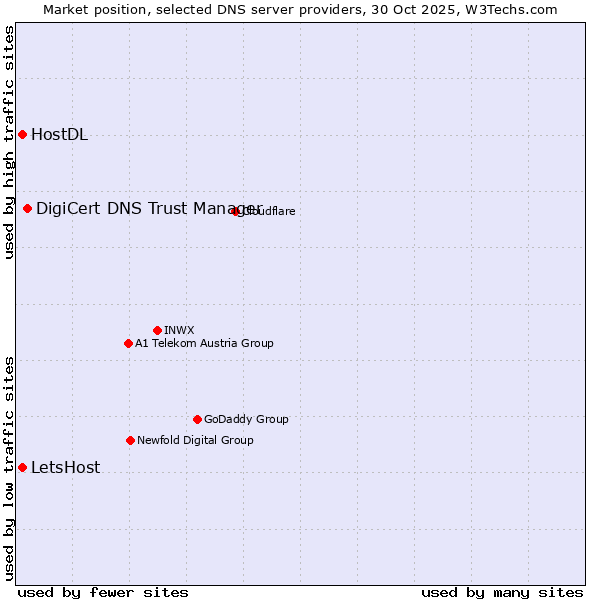
Task: Click the HostDL text label
Action: click(59, 135)
